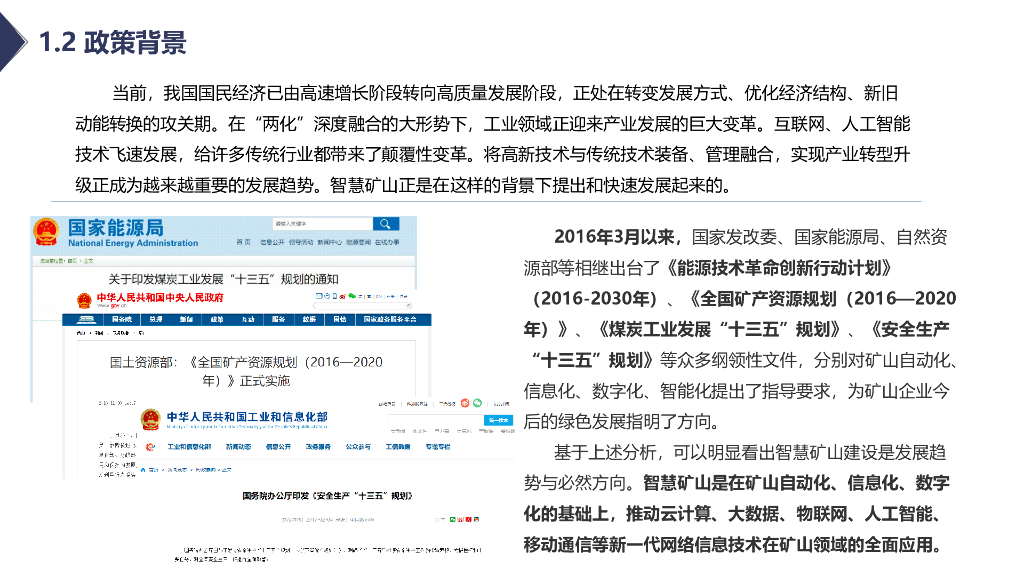Open the notice 关于印发煤炭工业发展十三五规划的通知
The width and height of the screenshot is (1024, 576).
pyautogui.click(x=223, y=278)
